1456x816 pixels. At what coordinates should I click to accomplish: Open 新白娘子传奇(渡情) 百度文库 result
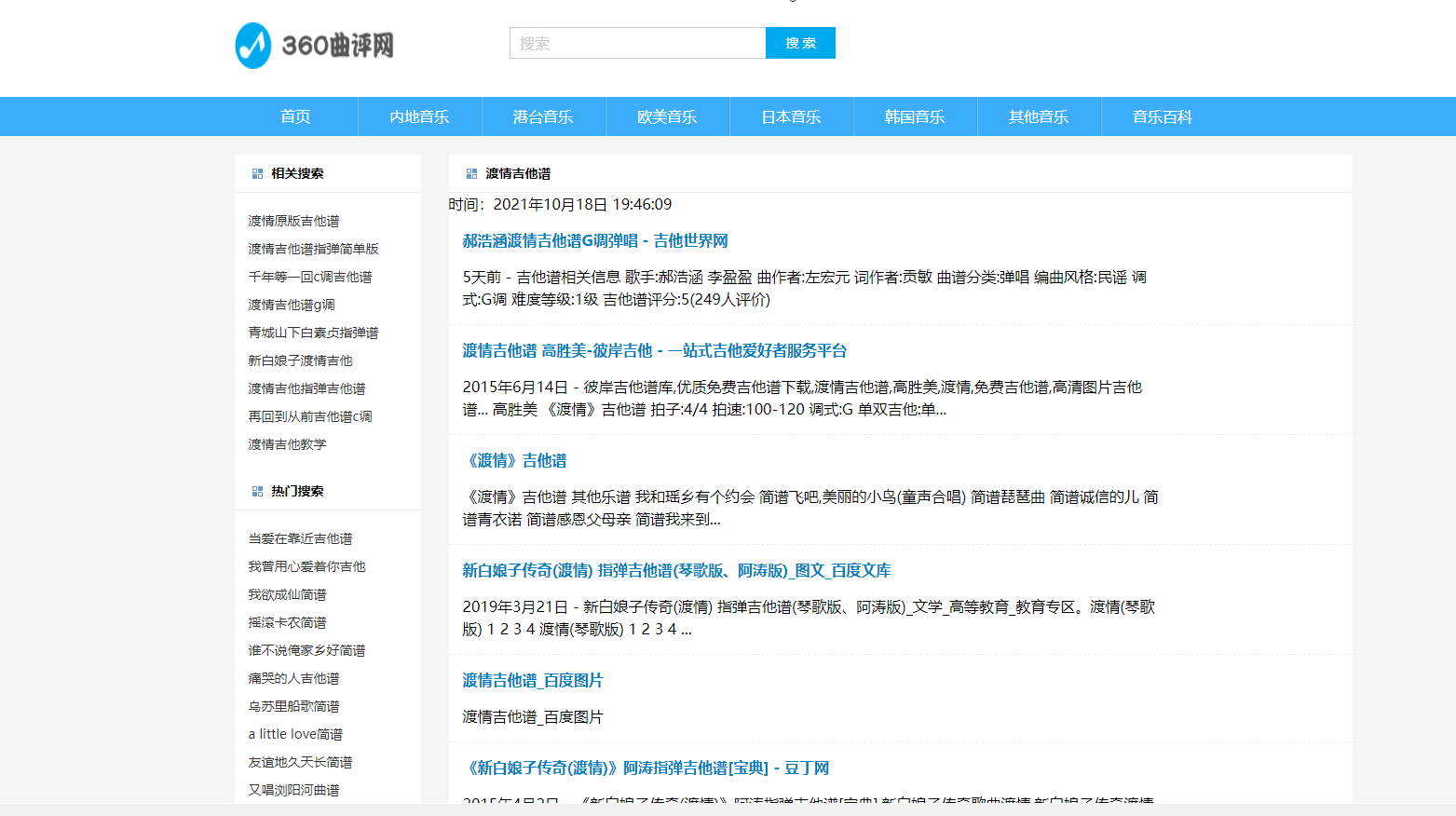point(676,570)
